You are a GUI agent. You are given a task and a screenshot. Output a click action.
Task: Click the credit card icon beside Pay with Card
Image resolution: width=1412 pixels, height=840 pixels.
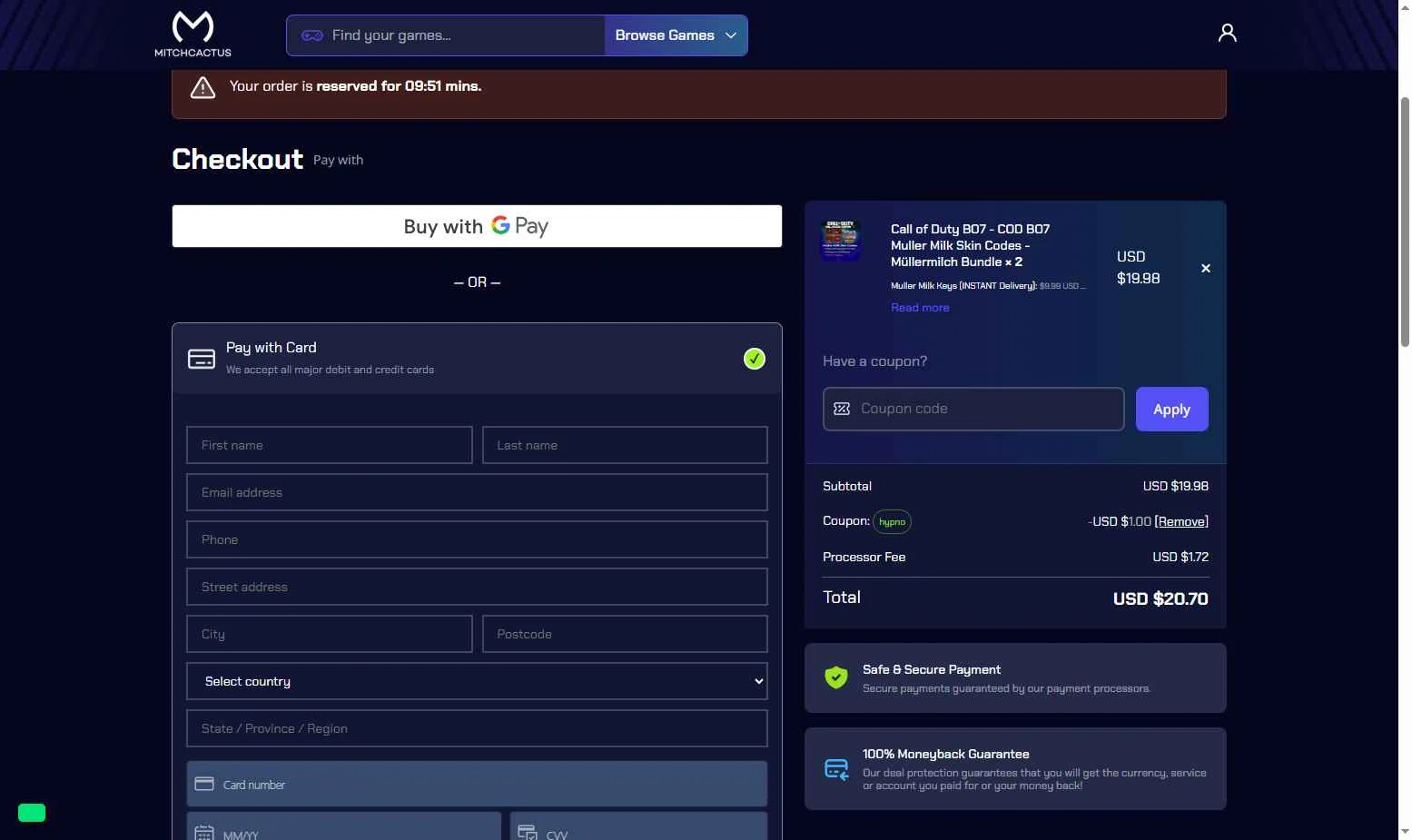point(202,359)
